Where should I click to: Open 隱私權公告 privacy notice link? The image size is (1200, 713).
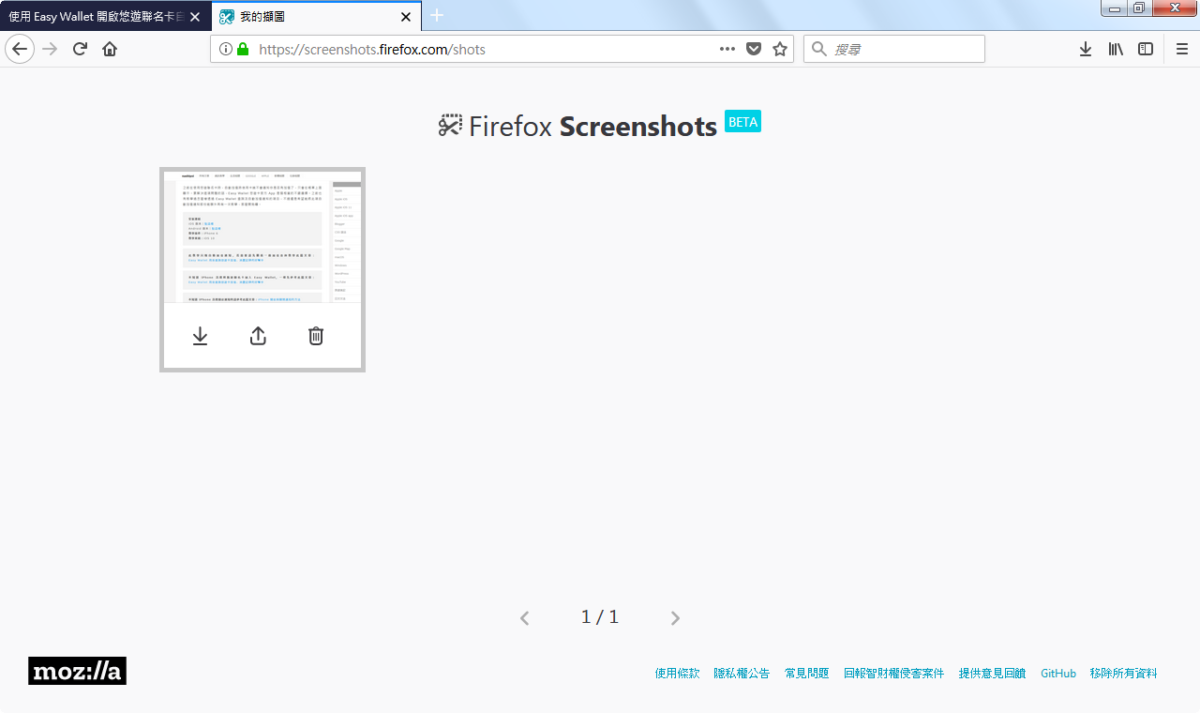(x=742, y=674)
